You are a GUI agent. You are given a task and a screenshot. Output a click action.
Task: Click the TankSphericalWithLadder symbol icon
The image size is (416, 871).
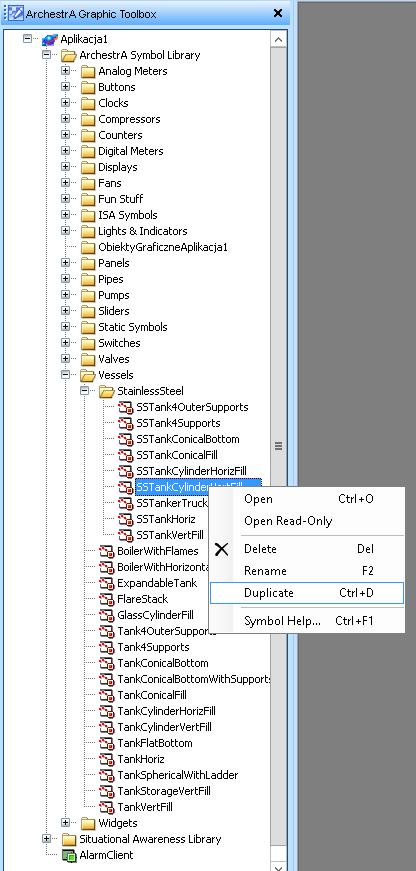107,775
